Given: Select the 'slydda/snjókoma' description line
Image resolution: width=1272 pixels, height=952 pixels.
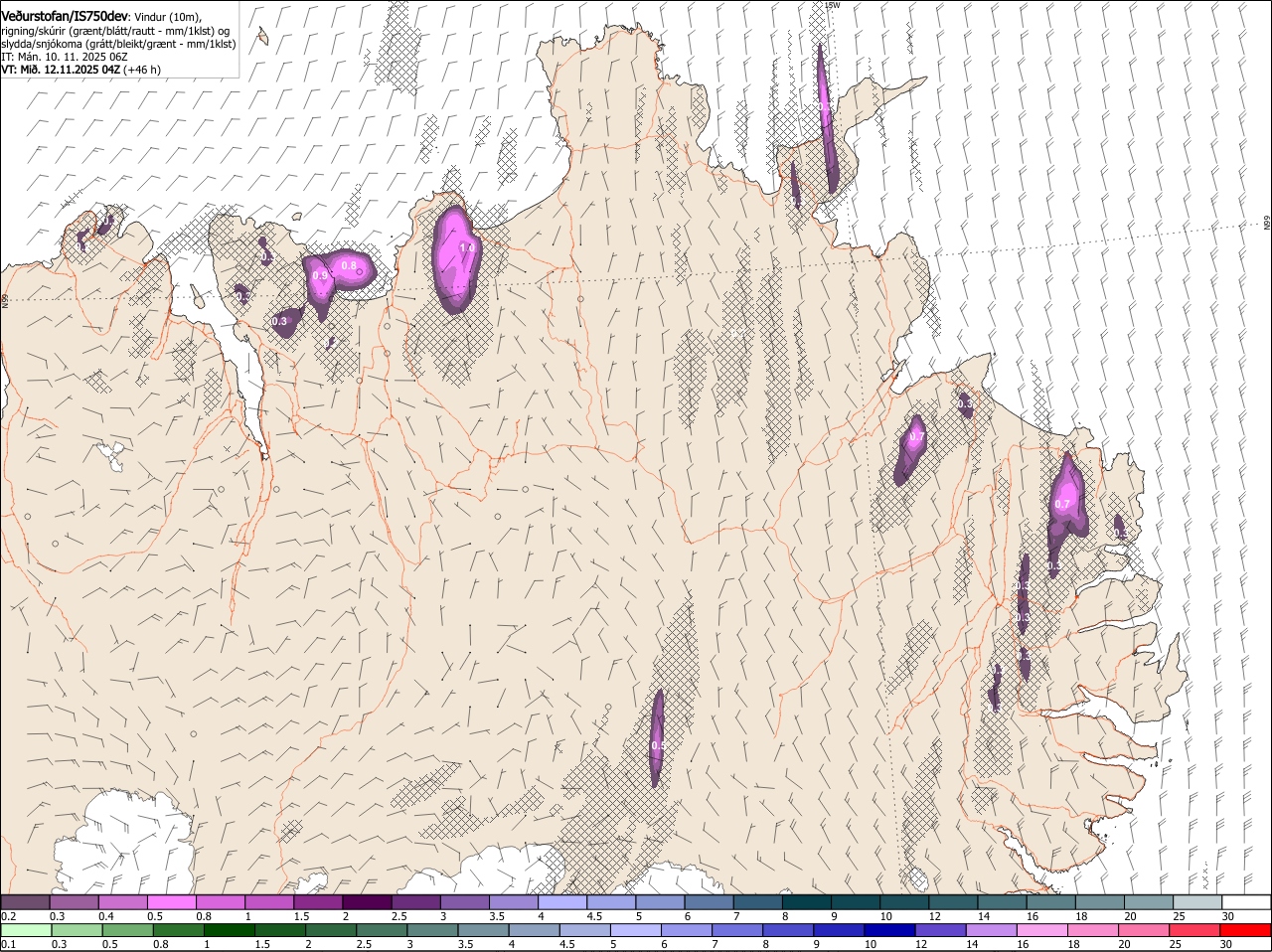Looking at the screenshot, I should click(x=118, y=44).
